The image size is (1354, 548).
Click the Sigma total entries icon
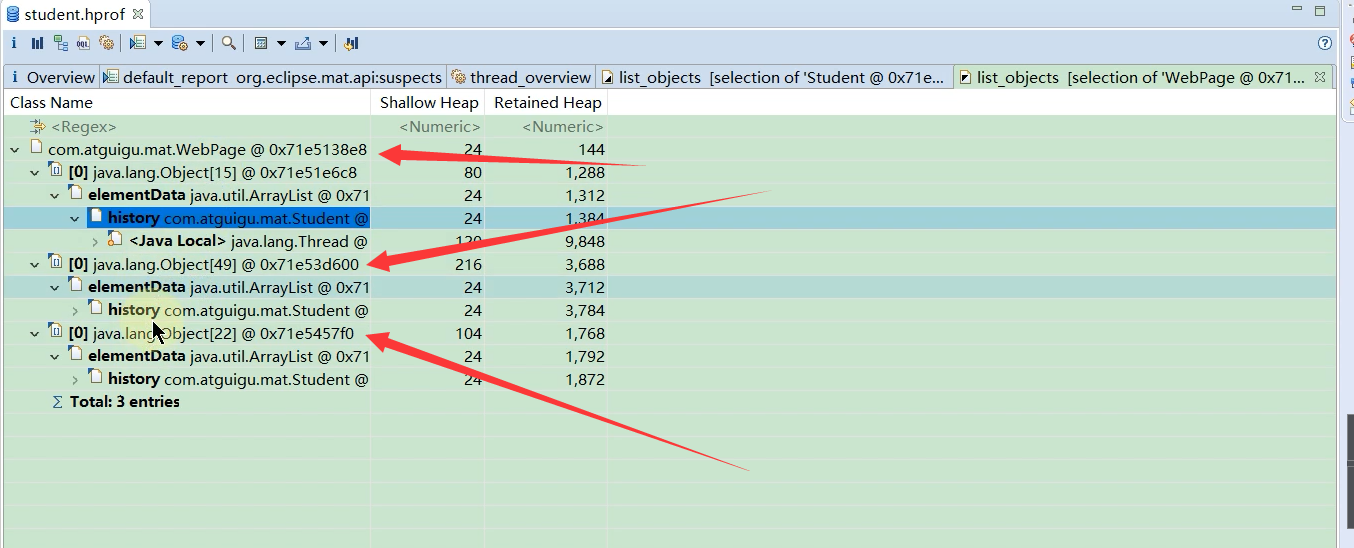[x=57, y=402]
